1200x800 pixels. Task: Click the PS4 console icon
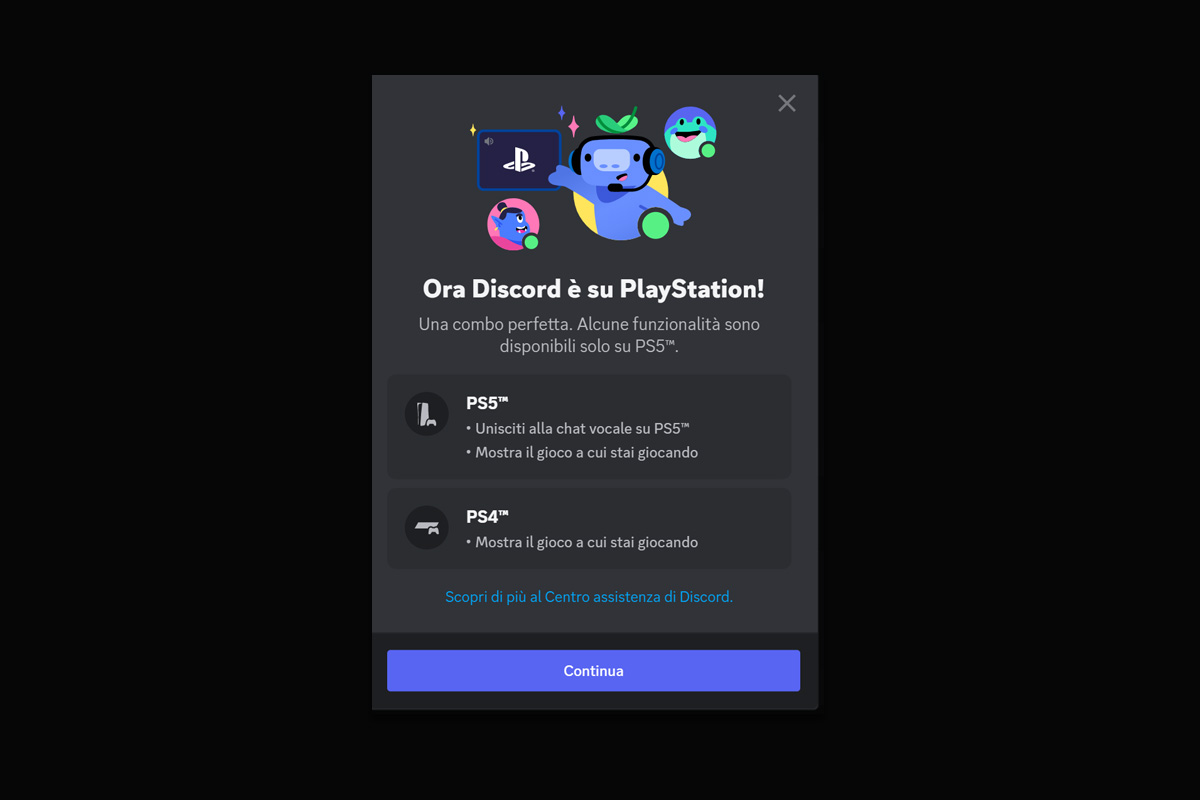pos(427,527)
